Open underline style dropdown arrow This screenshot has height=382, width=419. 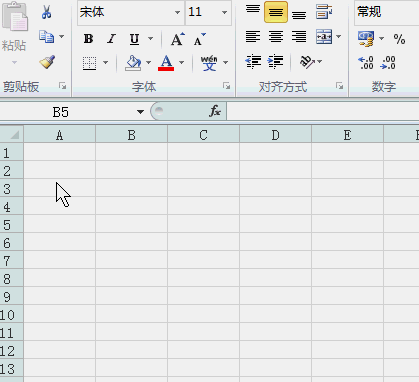(150, 39)
